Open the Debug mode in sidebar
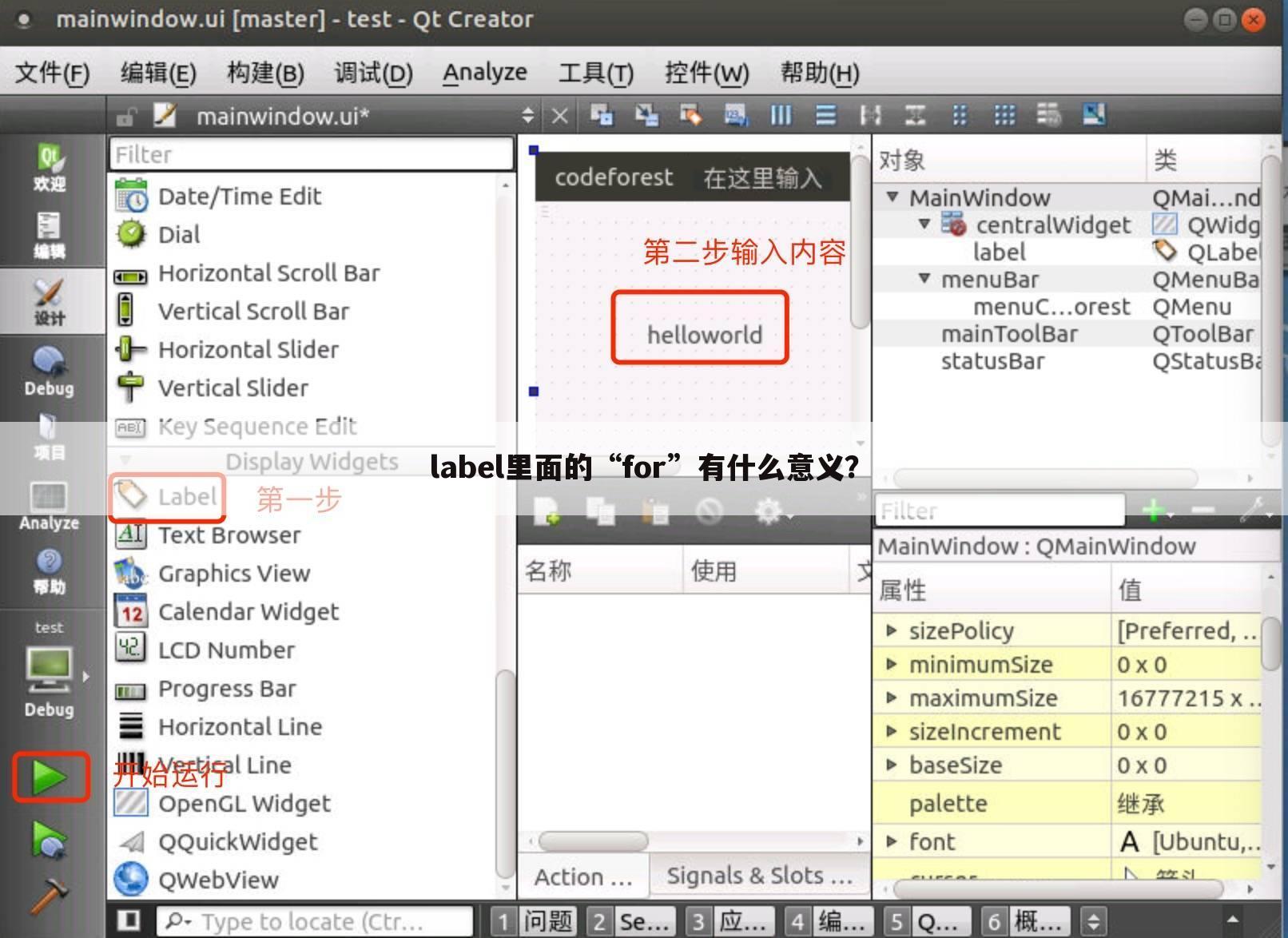 49,371
